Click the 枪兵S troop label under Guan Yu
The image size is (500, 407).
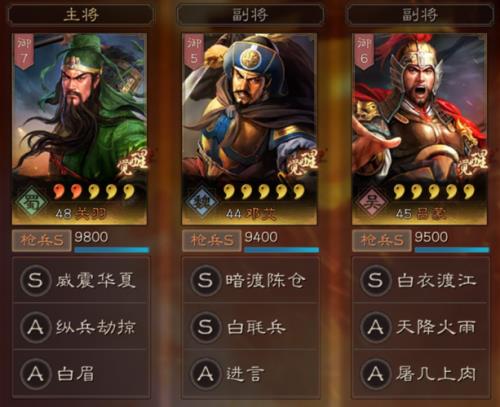tap(41, 240)
